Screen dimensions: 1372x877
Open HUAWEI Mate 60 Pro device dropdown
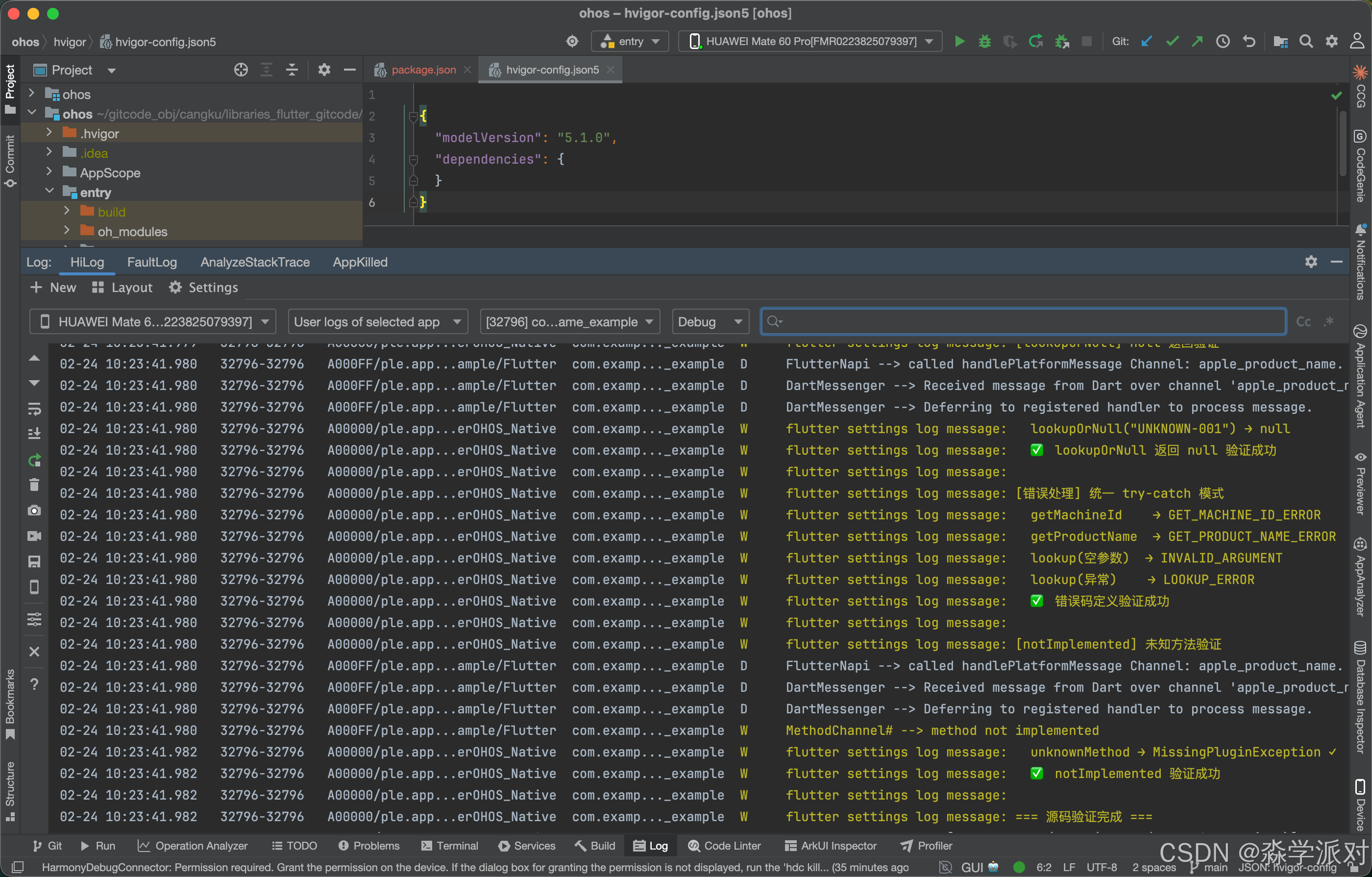(x=809, y=41)
